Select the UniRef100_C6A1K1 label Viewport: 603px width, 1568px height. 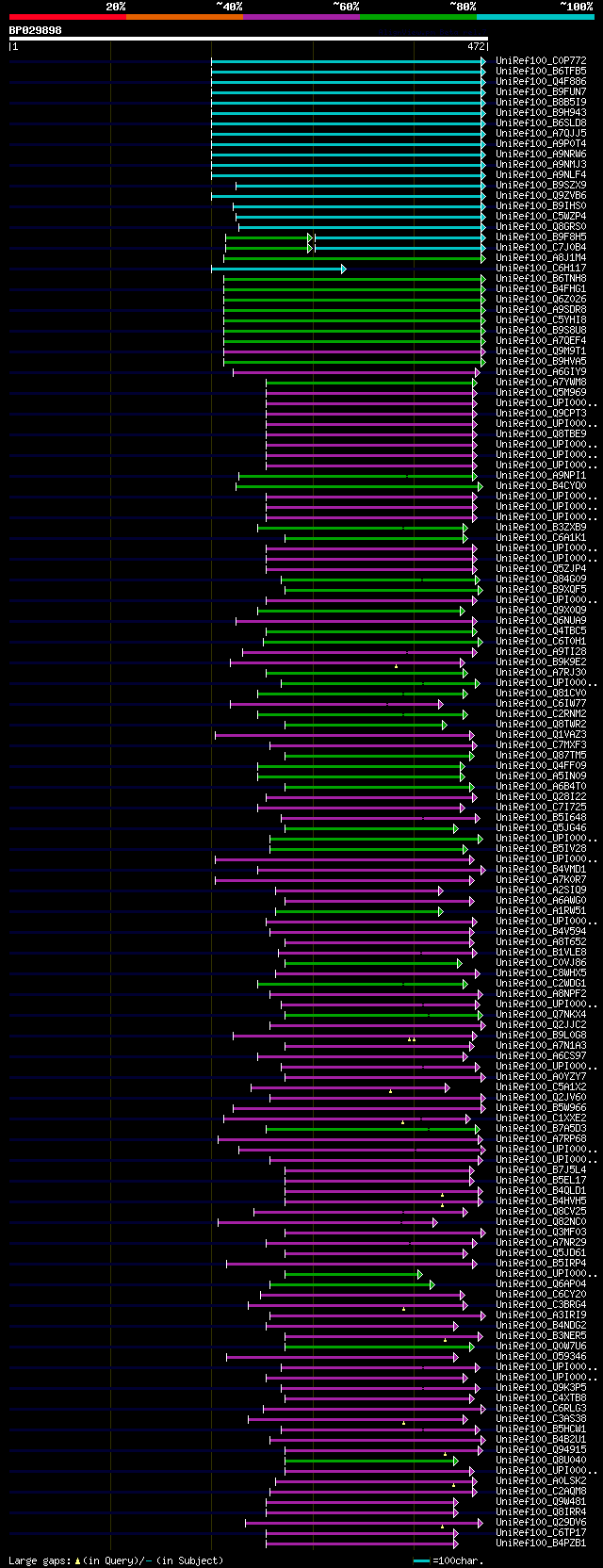[541, 537]
